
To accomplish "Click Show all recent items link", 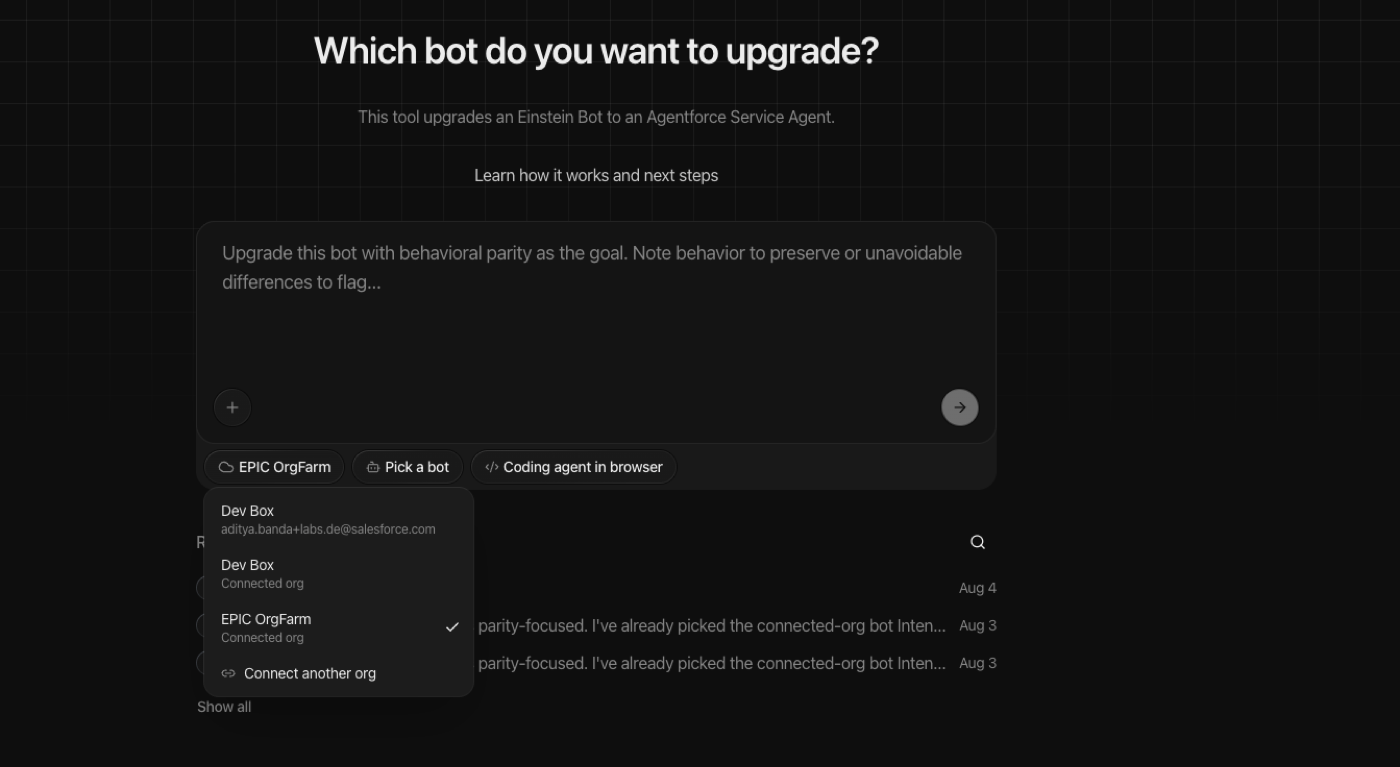I will coord(224,707).
